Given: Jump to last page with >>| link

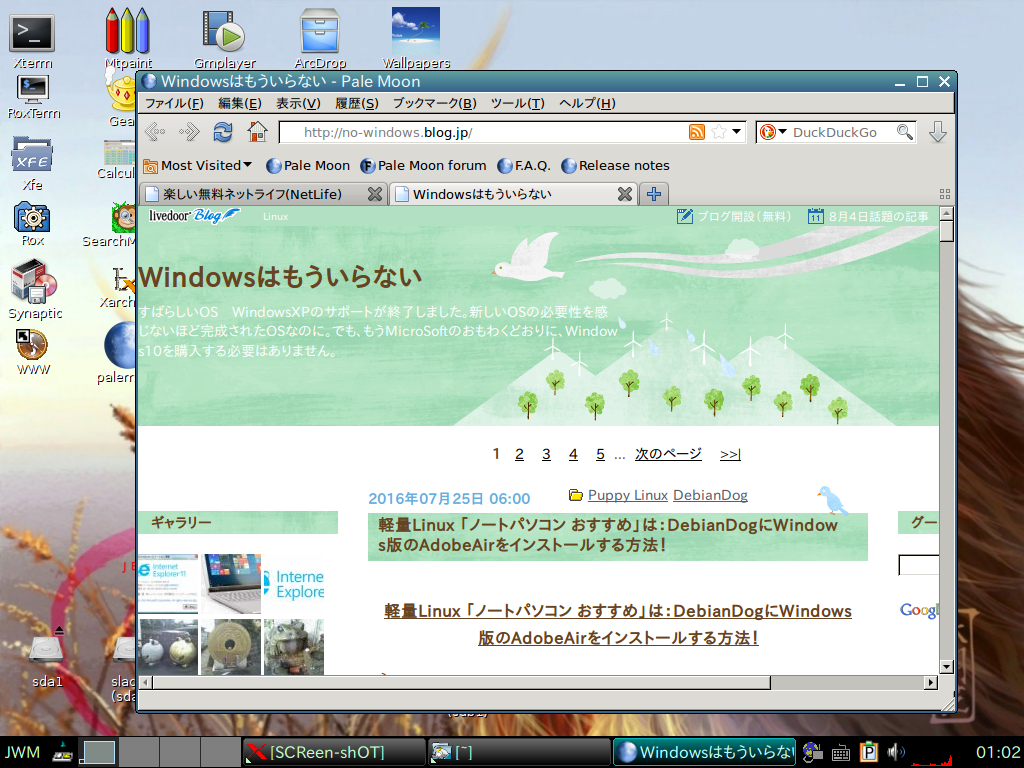Looking at the screenshot, I should click(730, 454).
